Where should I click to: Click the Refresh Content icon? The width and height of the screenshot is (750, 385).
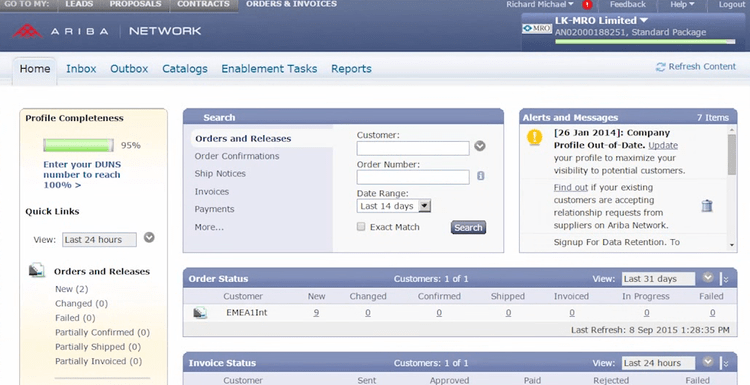click(661, 67)
